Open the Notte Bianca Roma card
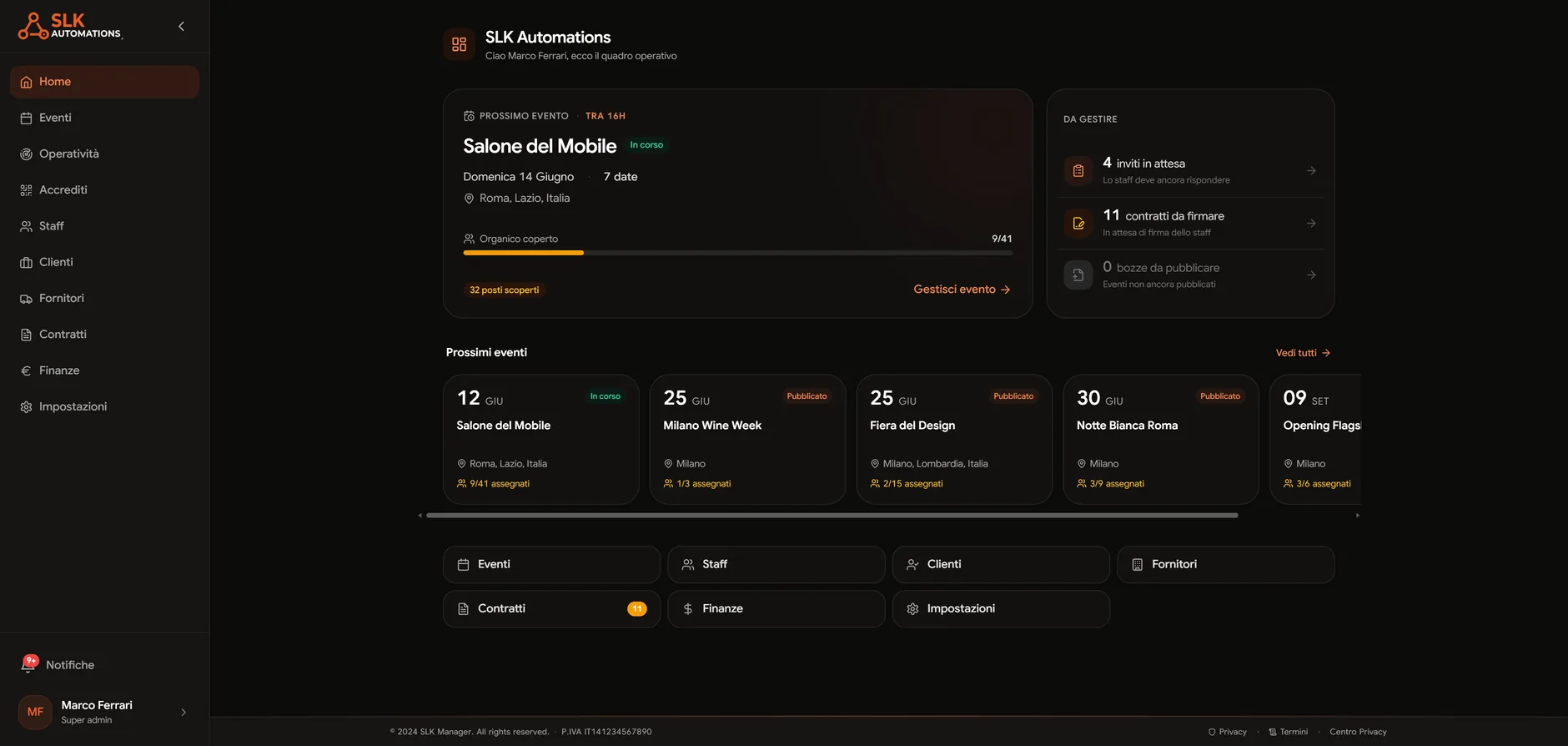This screenshot has height=746, width=1568. 1161,440
